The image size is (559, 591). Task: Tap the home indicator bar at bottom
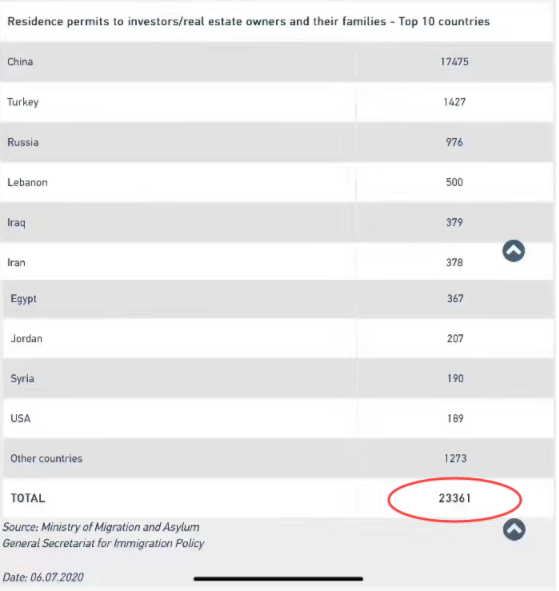pos(278,579)
